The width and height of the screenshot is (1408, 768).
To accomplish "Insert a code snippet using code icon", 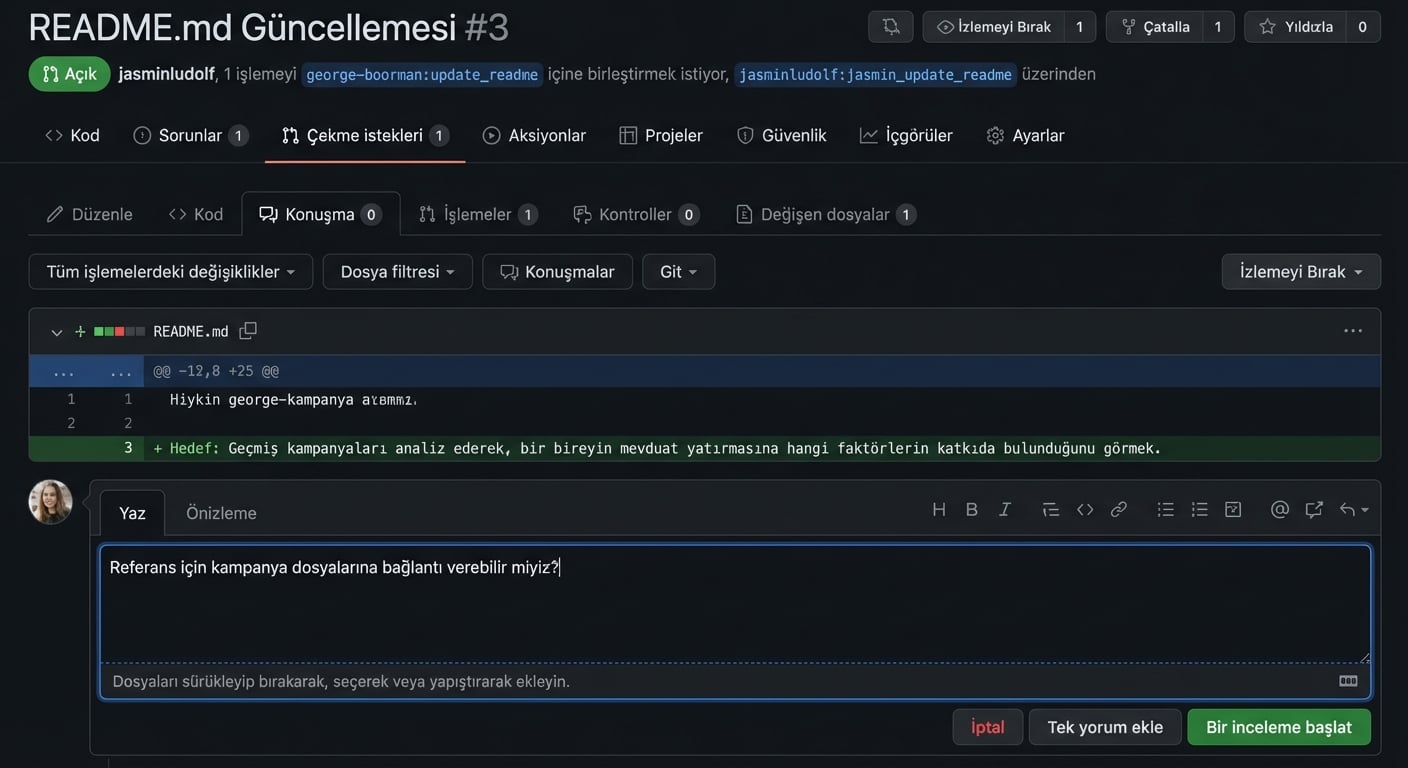I will (x=1085, y=510).
